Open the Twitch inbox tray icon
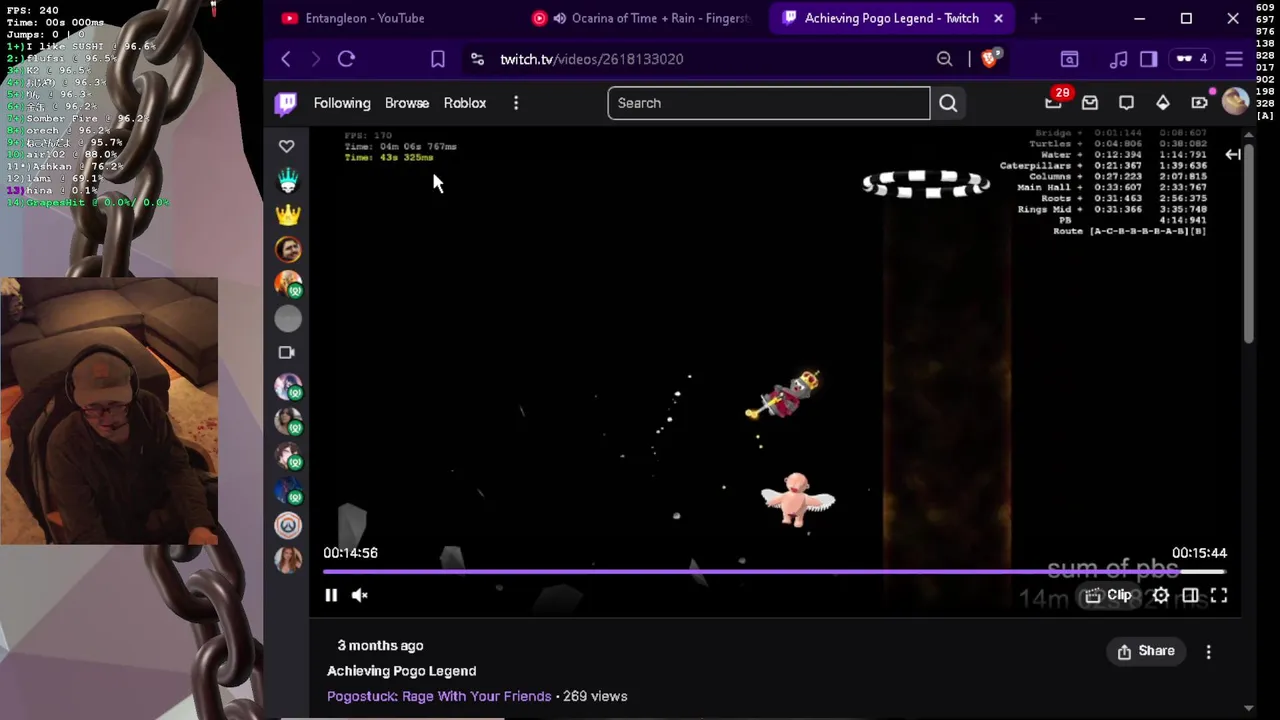This screenshot has width=1280, height=720. pos(1090,103)
